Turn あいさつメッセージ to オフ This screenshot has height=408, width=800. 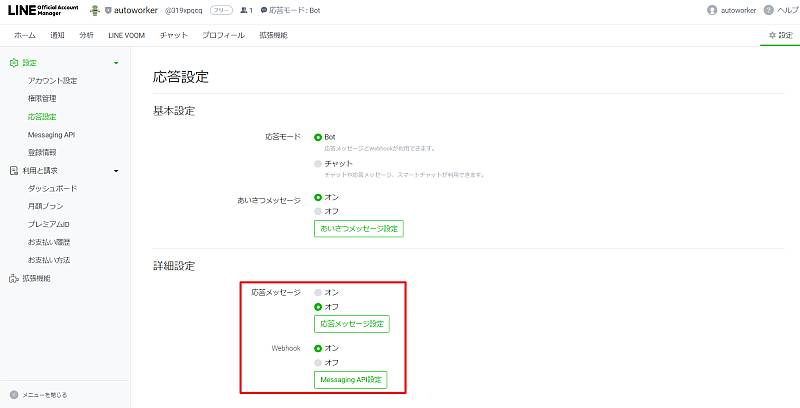318,211
